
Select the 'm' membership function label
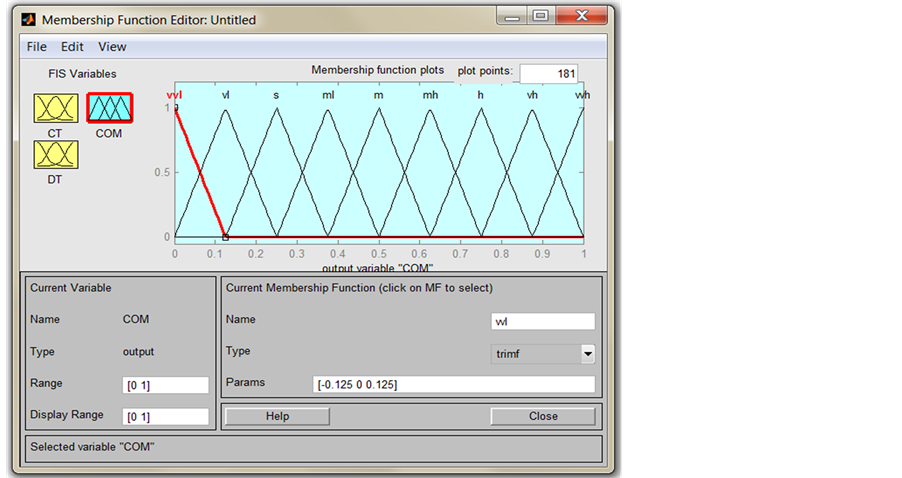point(379,95)
